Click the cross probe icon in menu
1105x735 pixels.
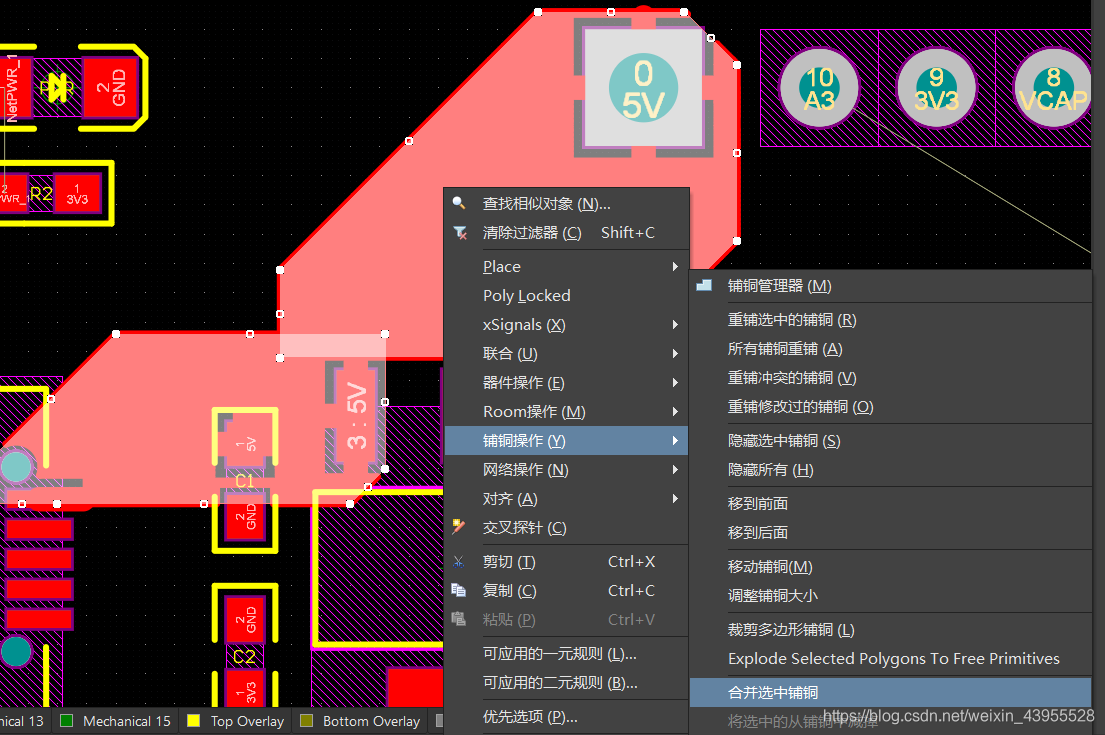459,527
